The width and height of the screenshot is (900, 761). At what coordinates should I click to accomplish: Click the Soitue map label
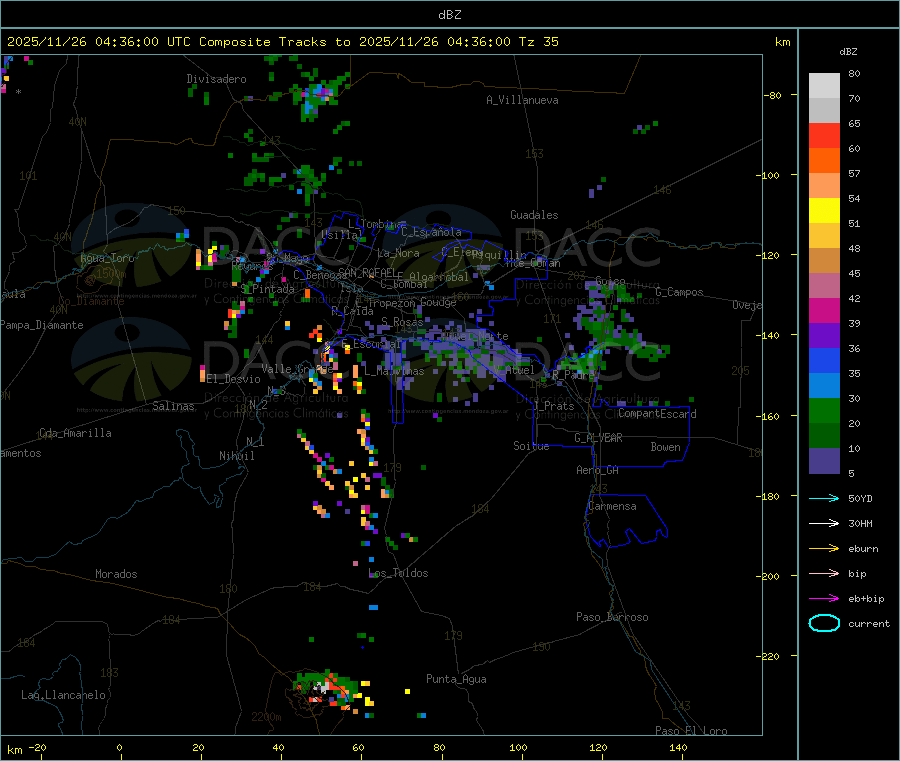531,446
